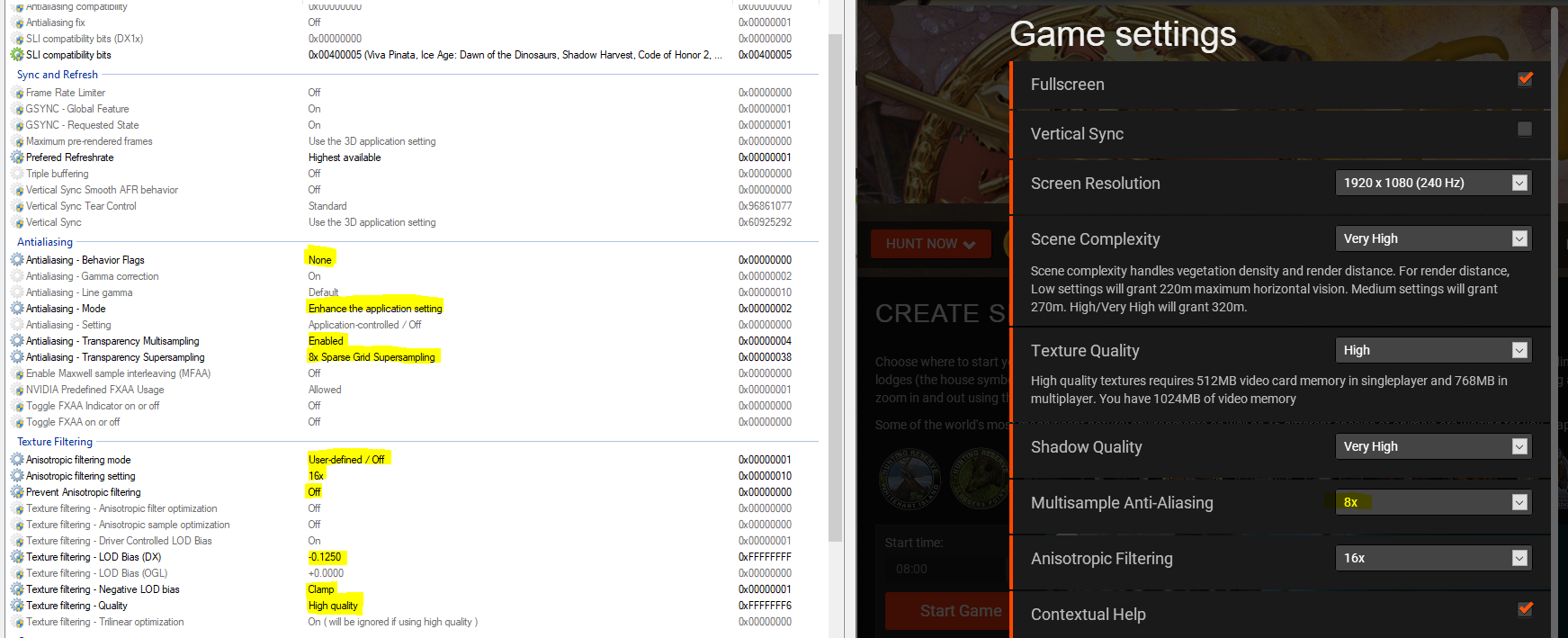Click gear icon beside GSYNC - Global Feature
The height and width of the screenshot is (638, 1568).
coord(17,109)
